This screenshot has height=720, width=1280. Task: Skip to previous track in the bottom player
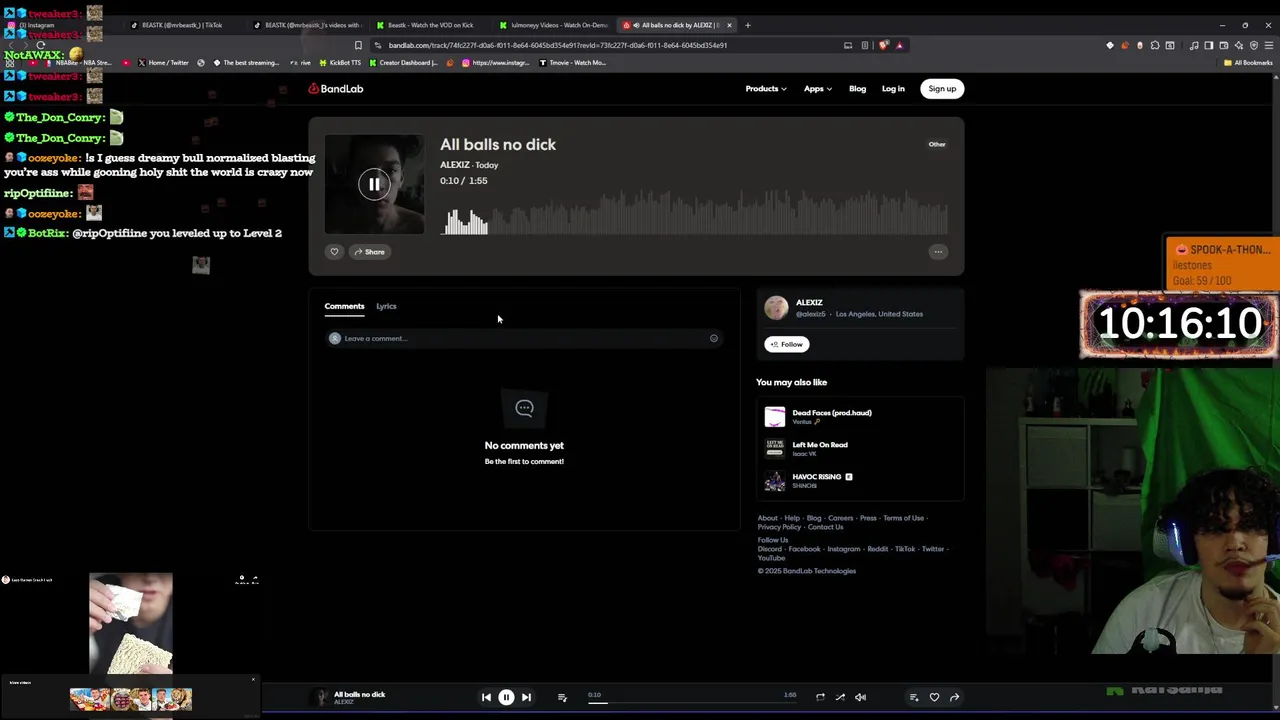point(486,697)
